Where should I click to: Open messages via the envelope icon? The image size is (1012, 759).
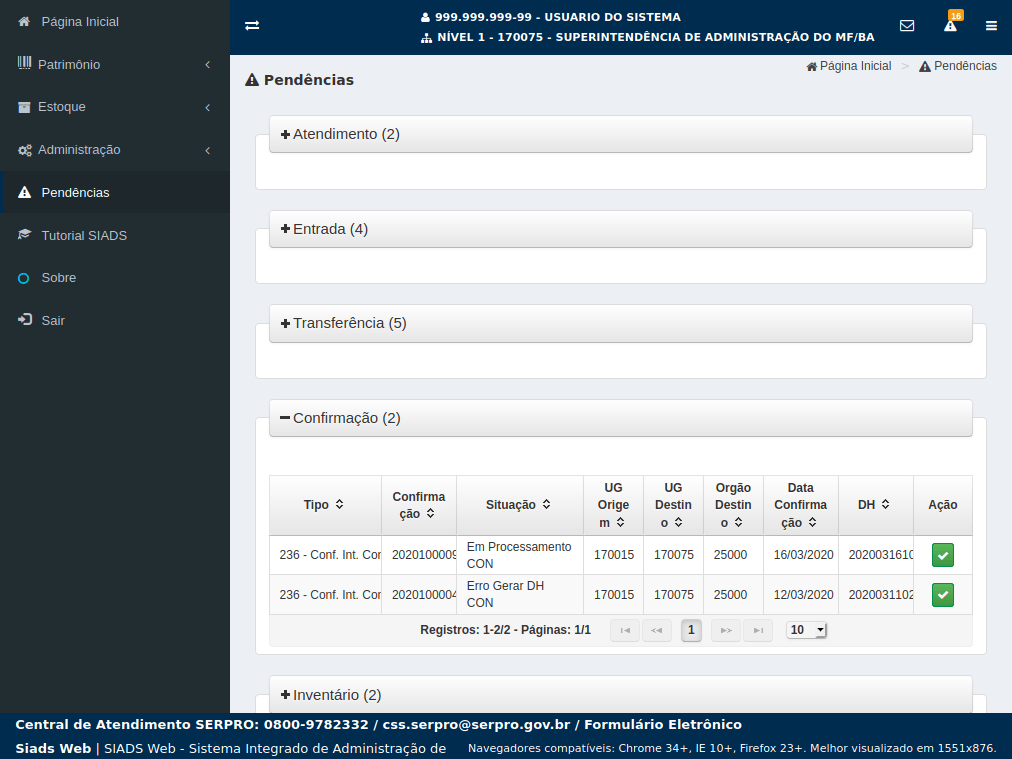point(907,26)
